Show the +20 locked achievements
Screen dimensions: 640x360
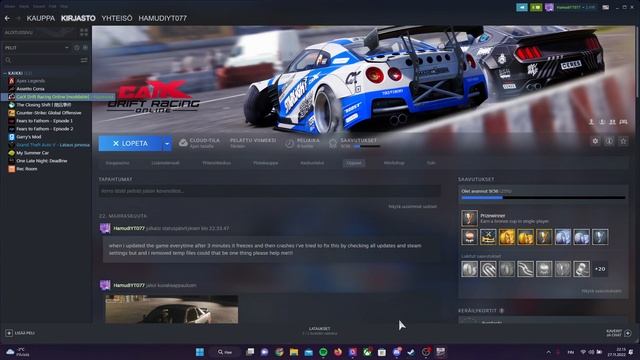click(600, 269)
